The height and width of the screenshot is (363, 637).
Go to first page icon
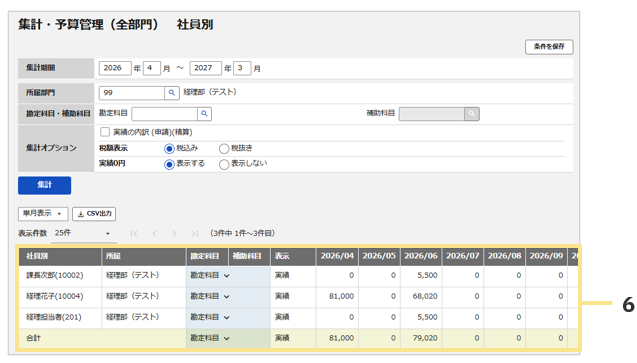pos(134,233)
